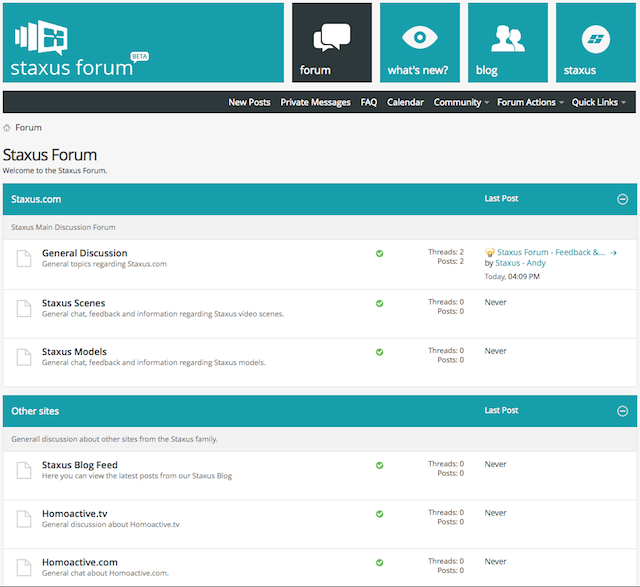Open the Calendar menu item
The width and height of the screenshot is (640, 587).
coord(405,102)
